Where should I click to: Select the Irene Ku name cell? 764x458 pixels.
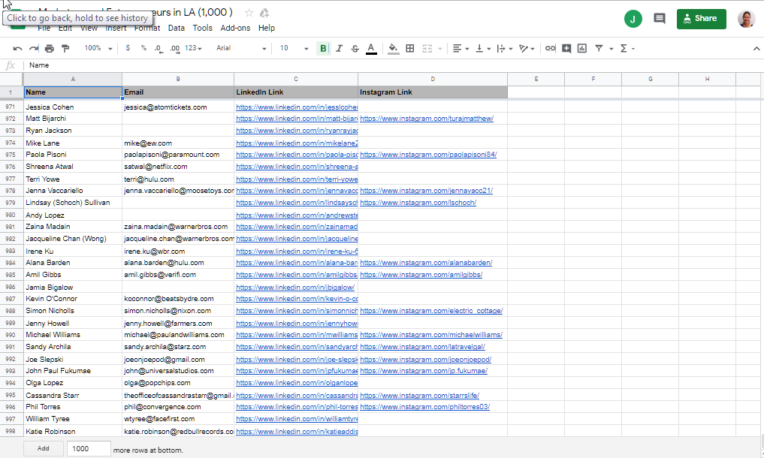tap(73, 251)
